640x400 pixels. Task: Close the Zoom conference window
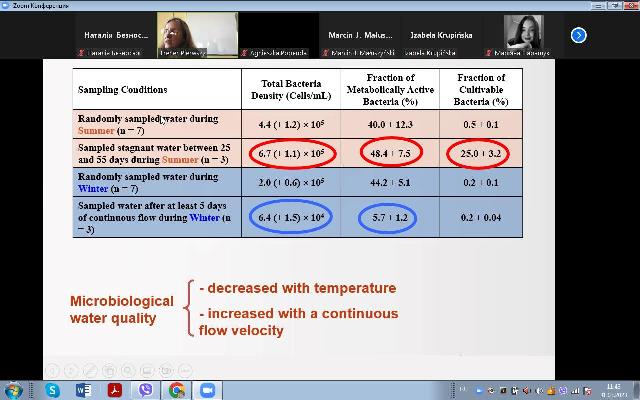click(x=631, y=5)
